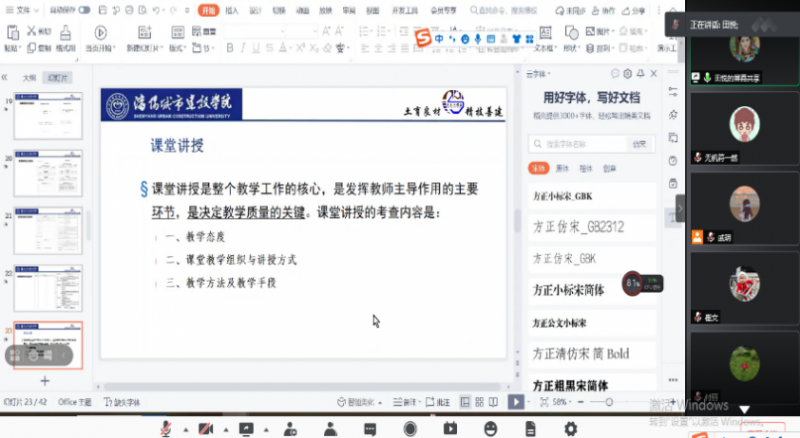Add a new slide with plus button
800x438 pixels.
click(x=44, y=381)
